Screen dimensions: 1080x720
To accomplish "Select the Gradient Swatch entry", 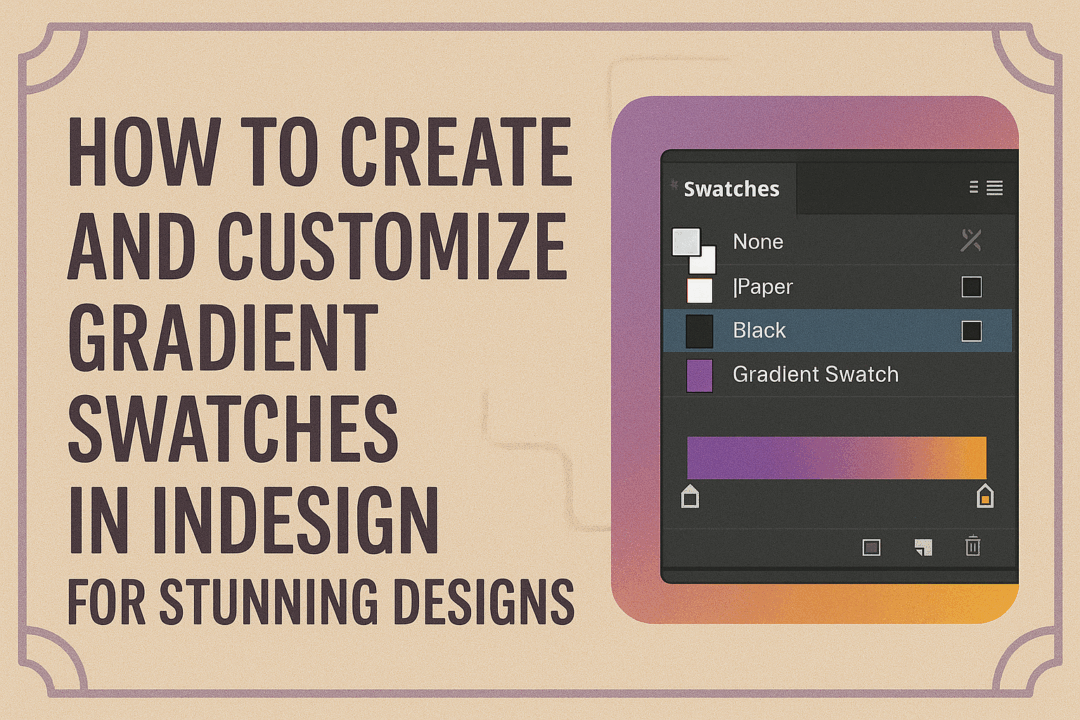I will pos(816,374).
